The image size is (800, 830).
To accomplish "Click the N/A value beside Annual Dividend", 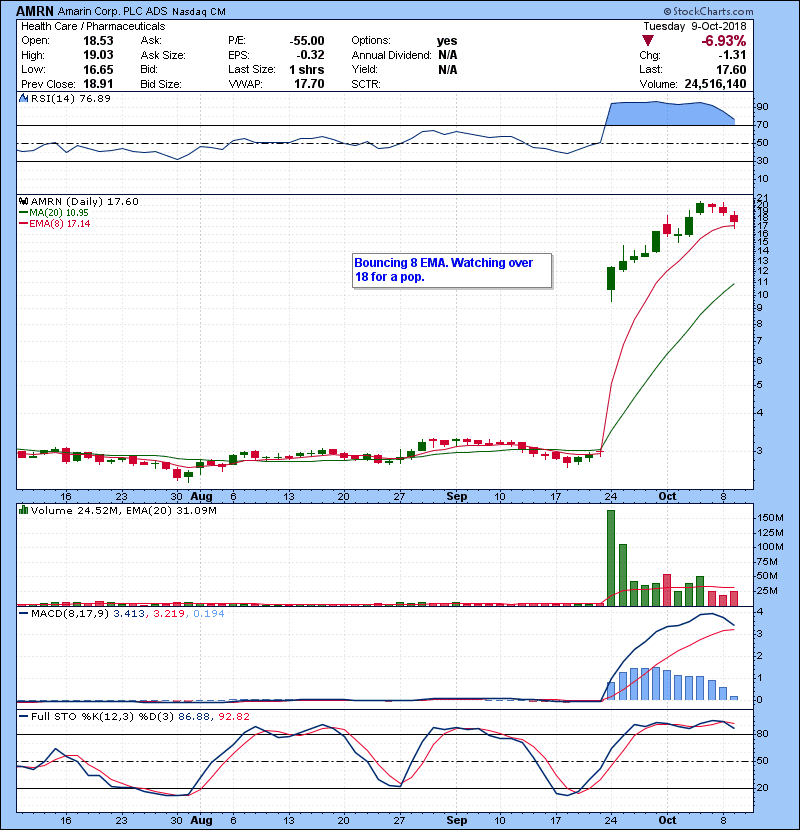I will [447, 55].
